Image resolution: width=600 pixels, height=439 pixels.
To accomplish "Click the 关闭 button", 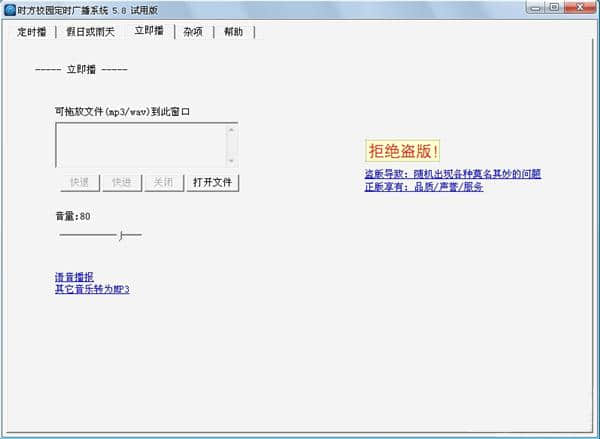I will point(163,183).
